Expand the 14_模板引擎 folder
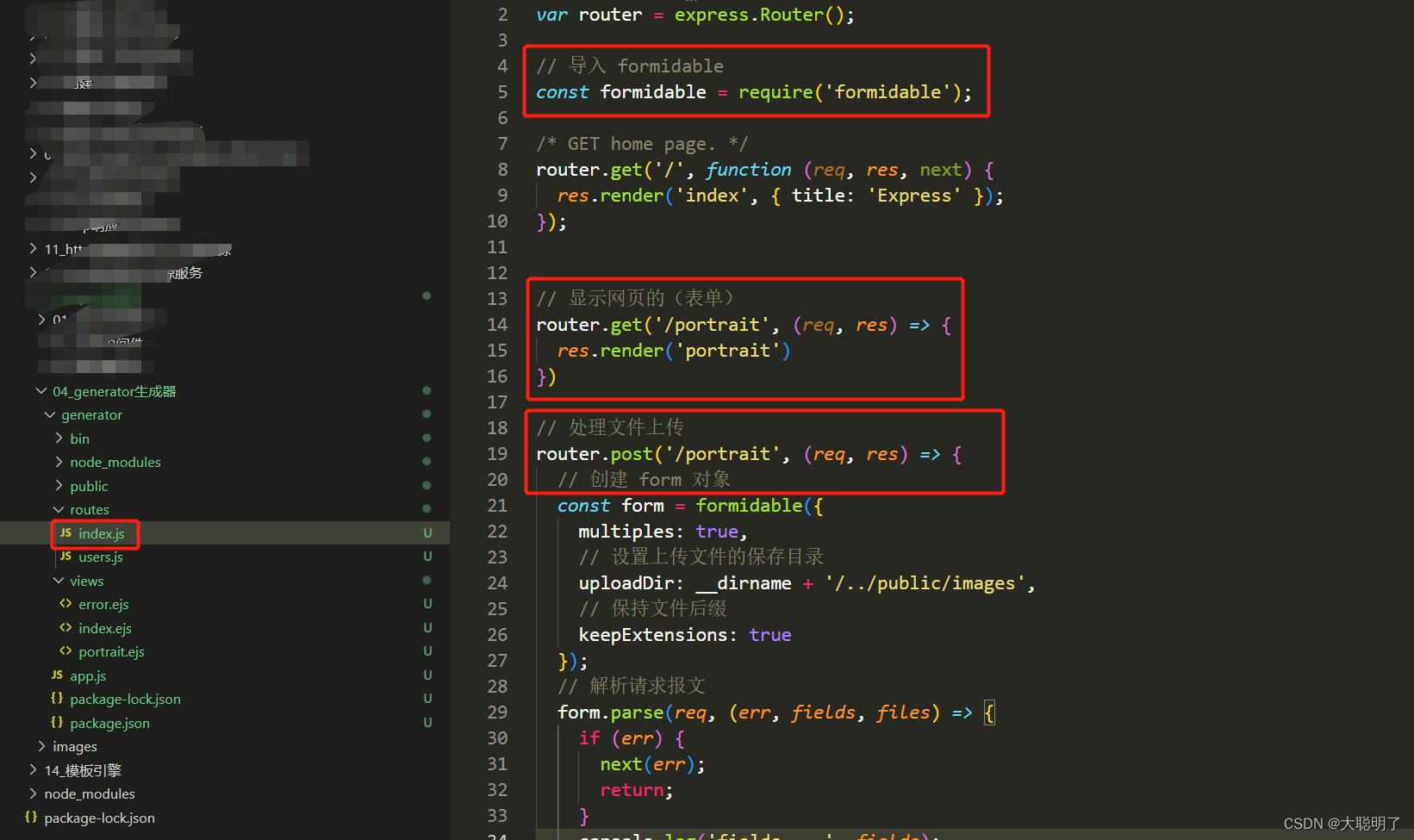The width and height of the screenshot is (1414, 840). point(33,770)
